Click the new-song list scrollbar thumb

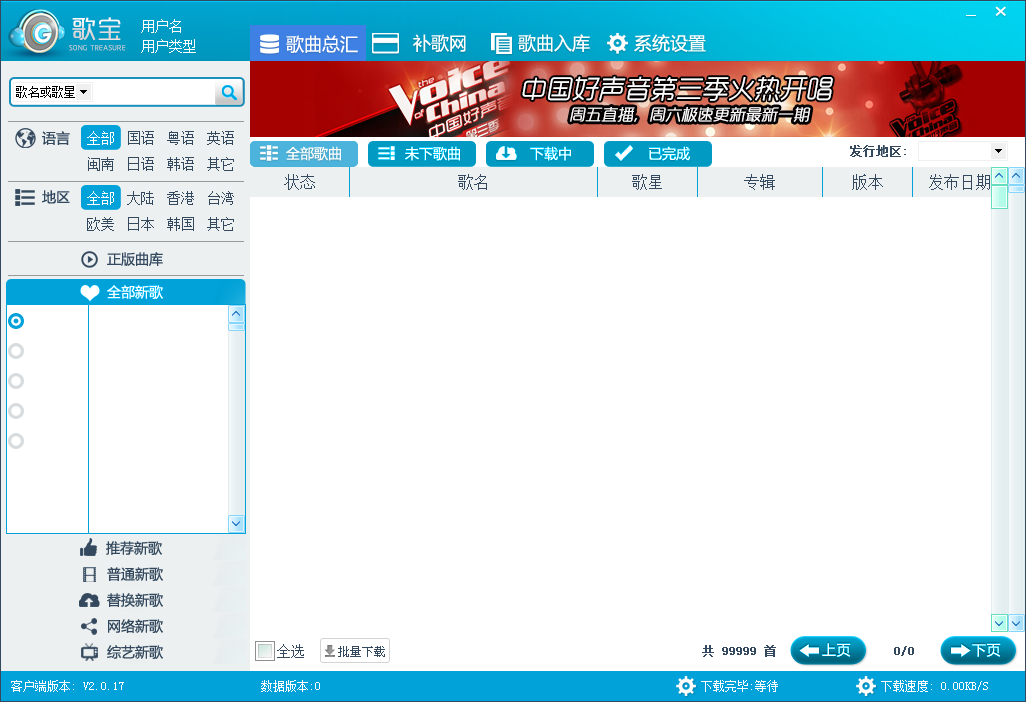(236, 326)
